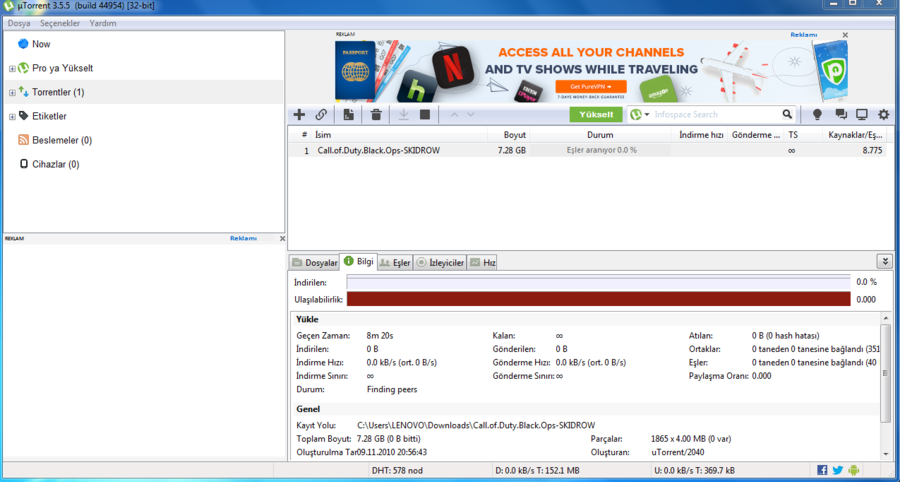Click the search magnifier icon

pos(787,114)
